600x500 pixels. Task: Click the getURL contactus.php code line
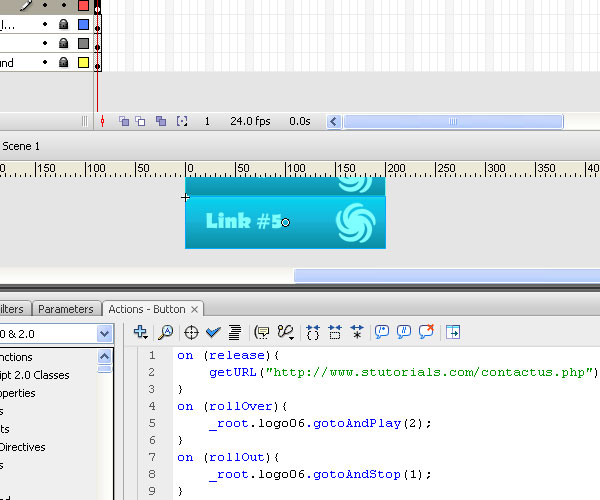403,372
